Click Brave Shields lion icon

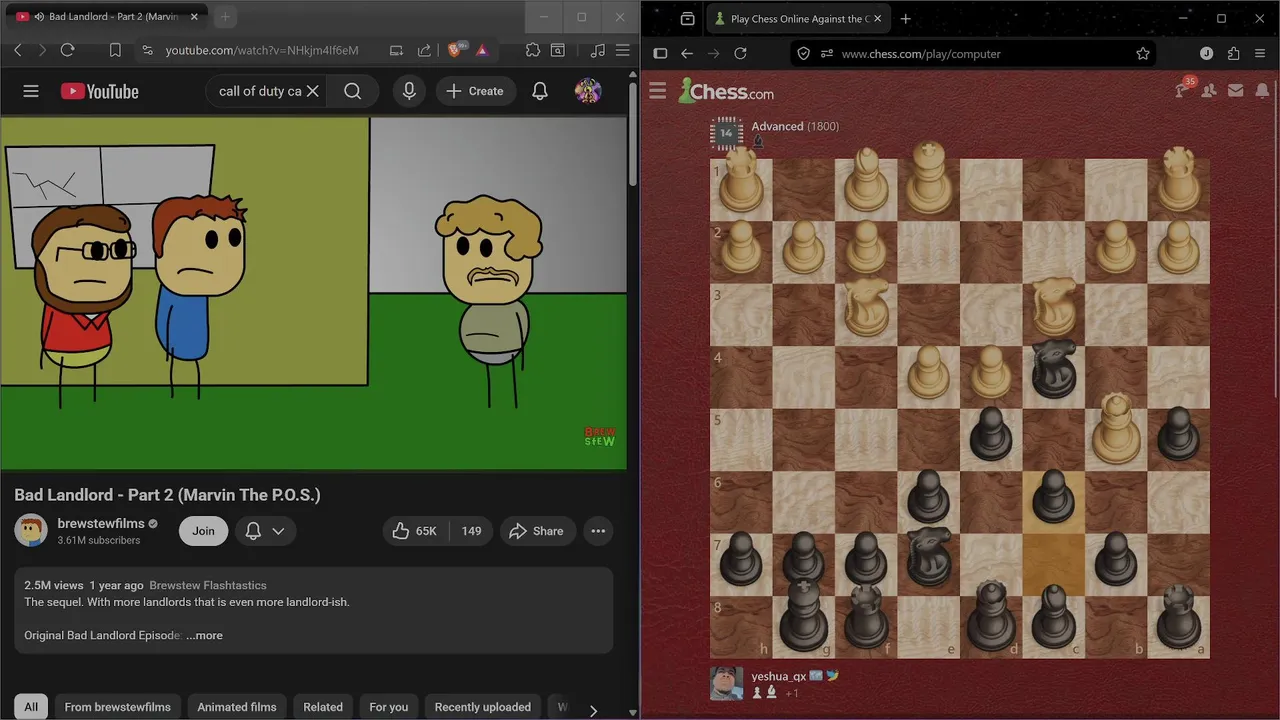(455, 50)
